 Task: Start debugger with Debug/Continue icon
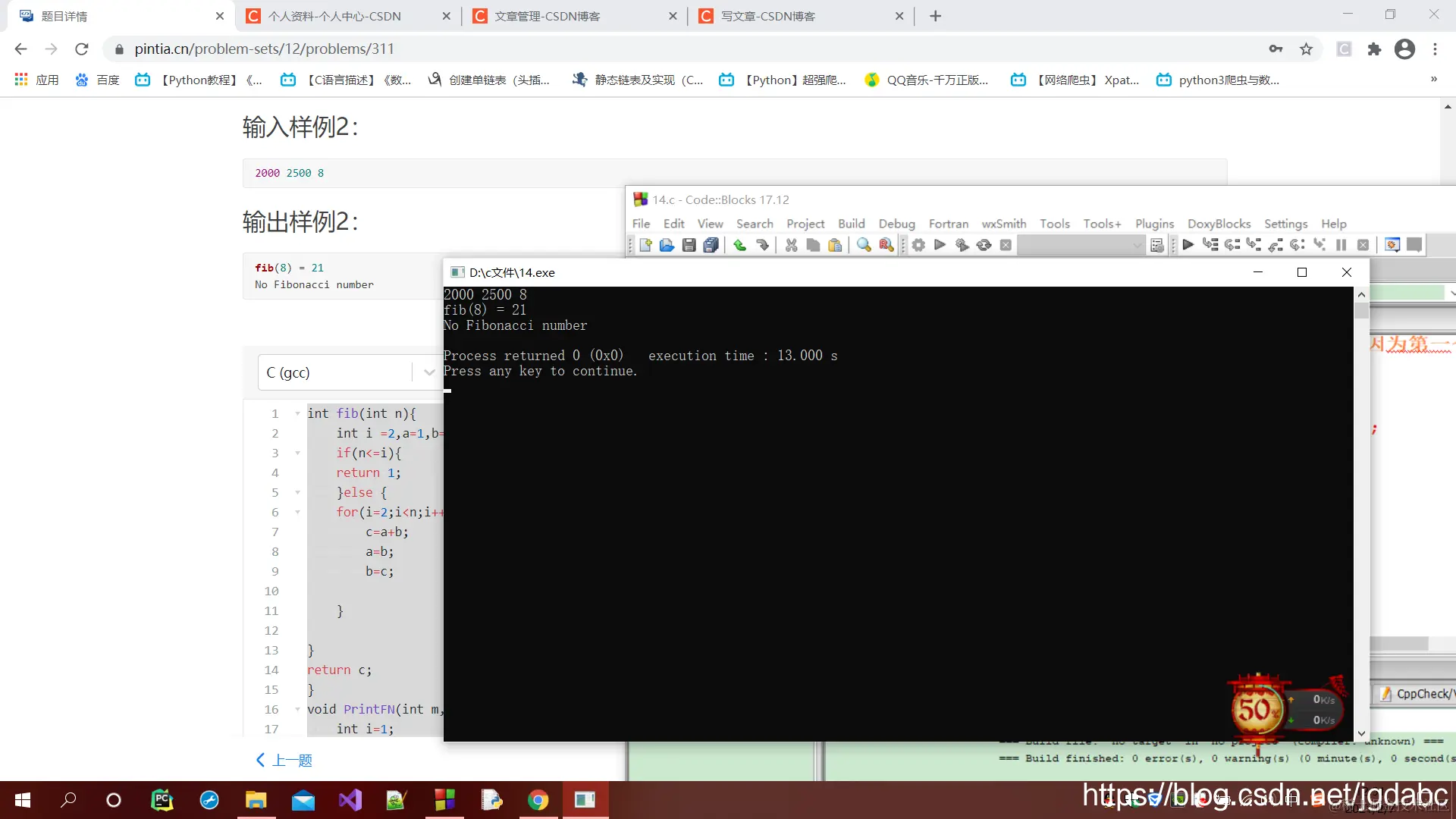pos(1188,245)
